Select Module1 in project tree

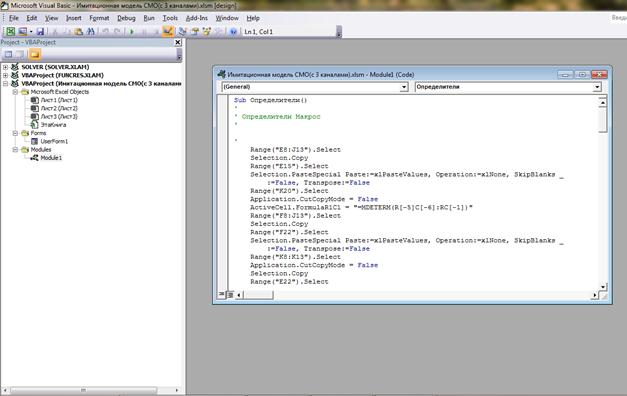[51, 158]
